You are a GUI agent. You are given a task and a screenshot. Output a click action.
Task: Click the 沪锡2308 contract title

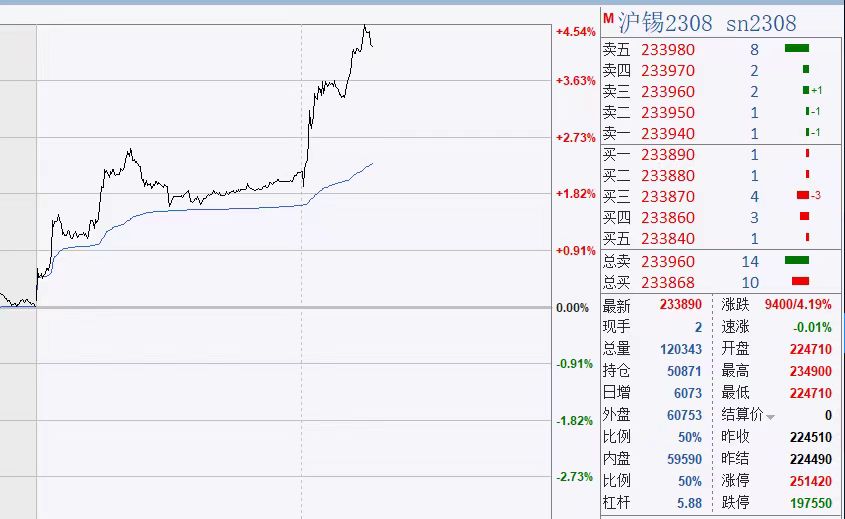click(665, 22)
